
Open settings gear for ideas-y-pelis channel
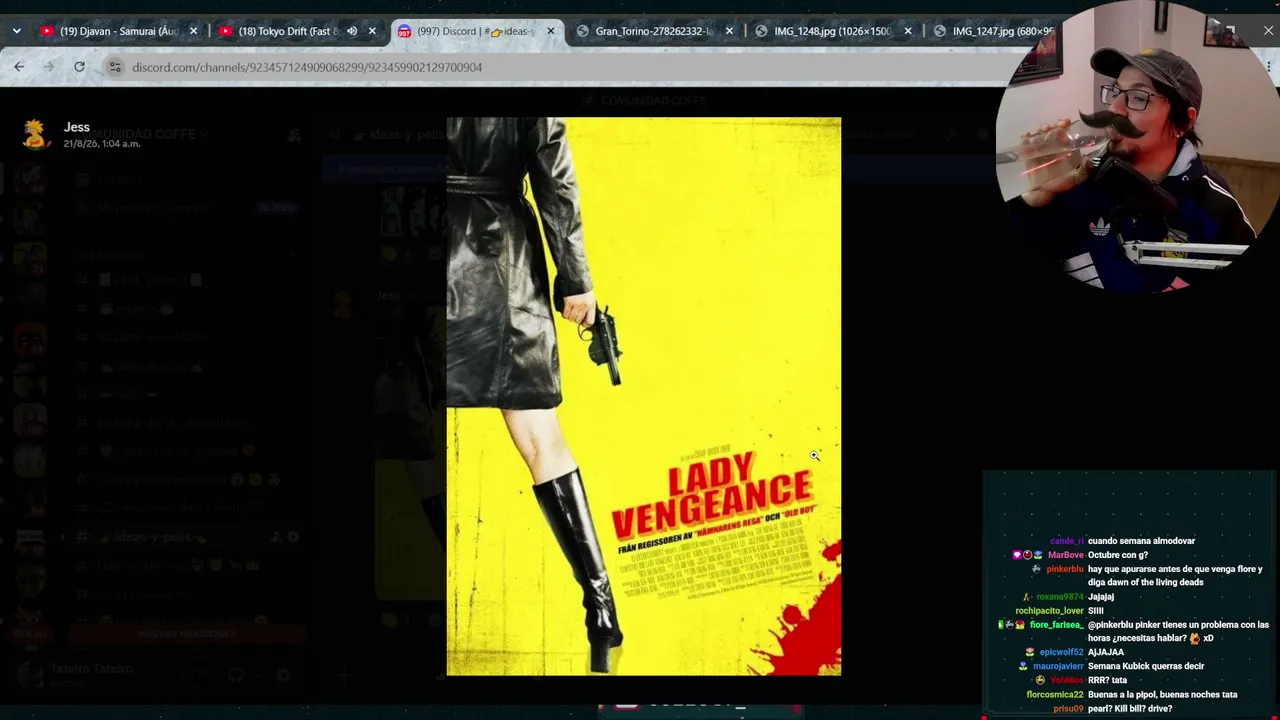click(293, 537)
